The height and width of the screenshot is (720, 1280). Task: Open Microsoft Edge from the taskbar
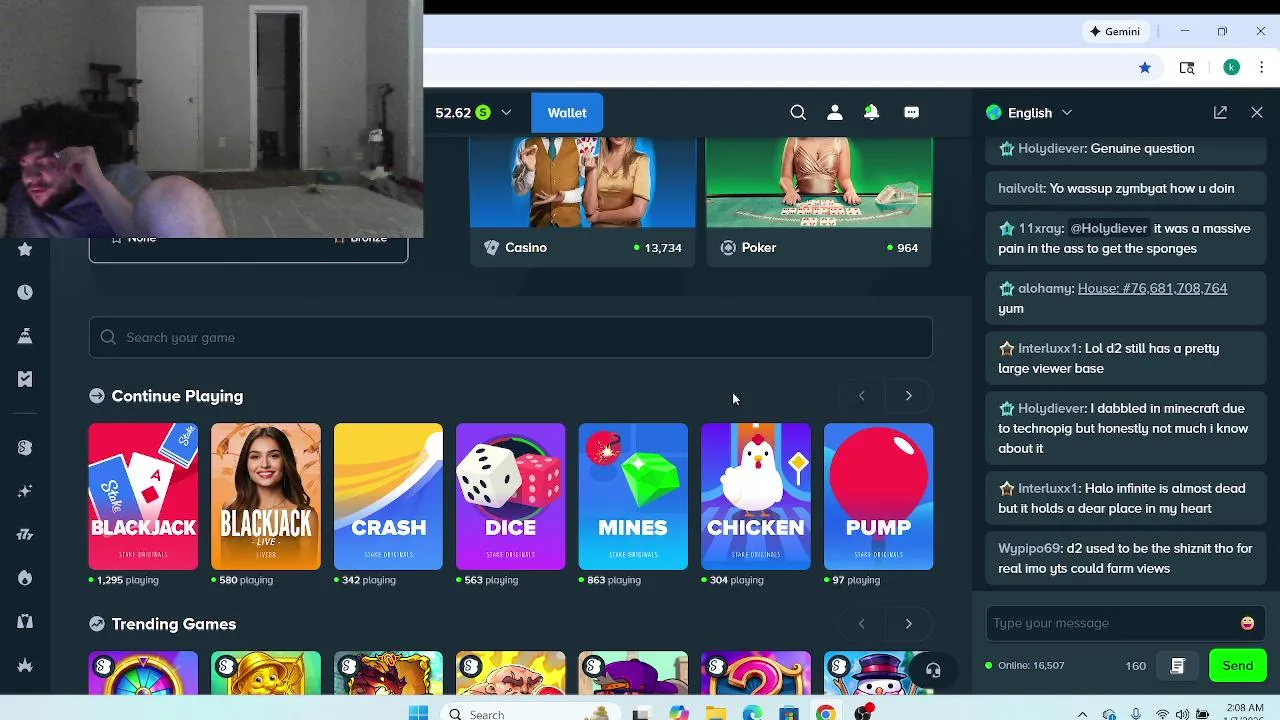(x=752, y=714)
